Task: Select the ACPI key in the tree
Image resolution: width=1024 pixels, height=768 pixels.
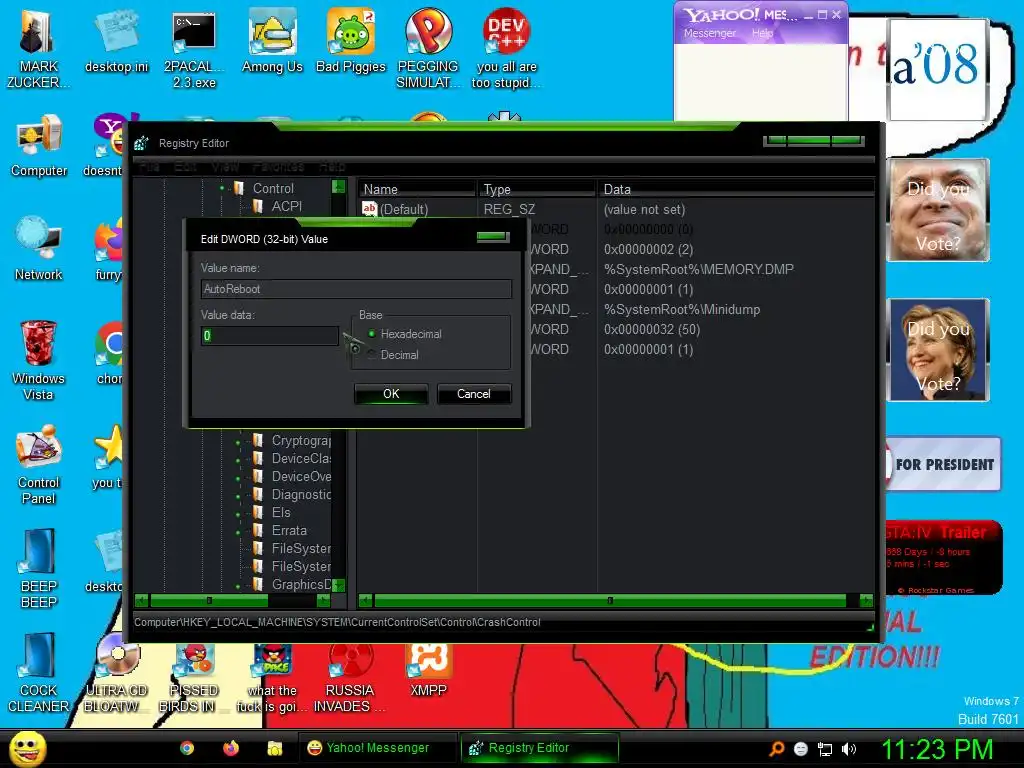Action: 287,206
